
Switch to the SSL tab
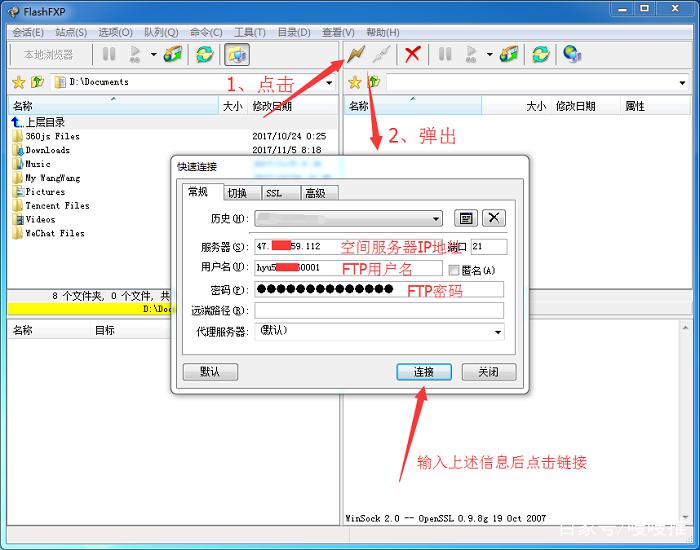[x=280, y=193]
